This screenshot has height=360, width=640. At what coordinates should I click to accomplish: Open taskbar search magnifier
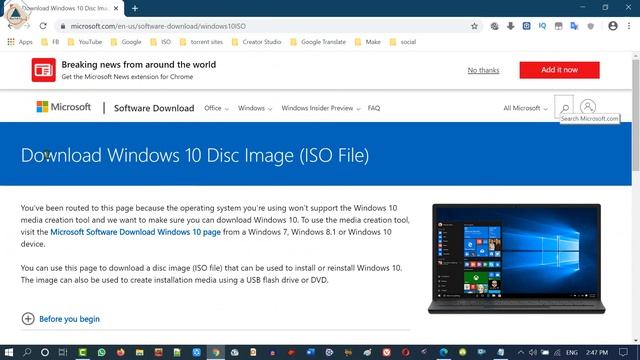pyautogui.click(x=27, y=352)
